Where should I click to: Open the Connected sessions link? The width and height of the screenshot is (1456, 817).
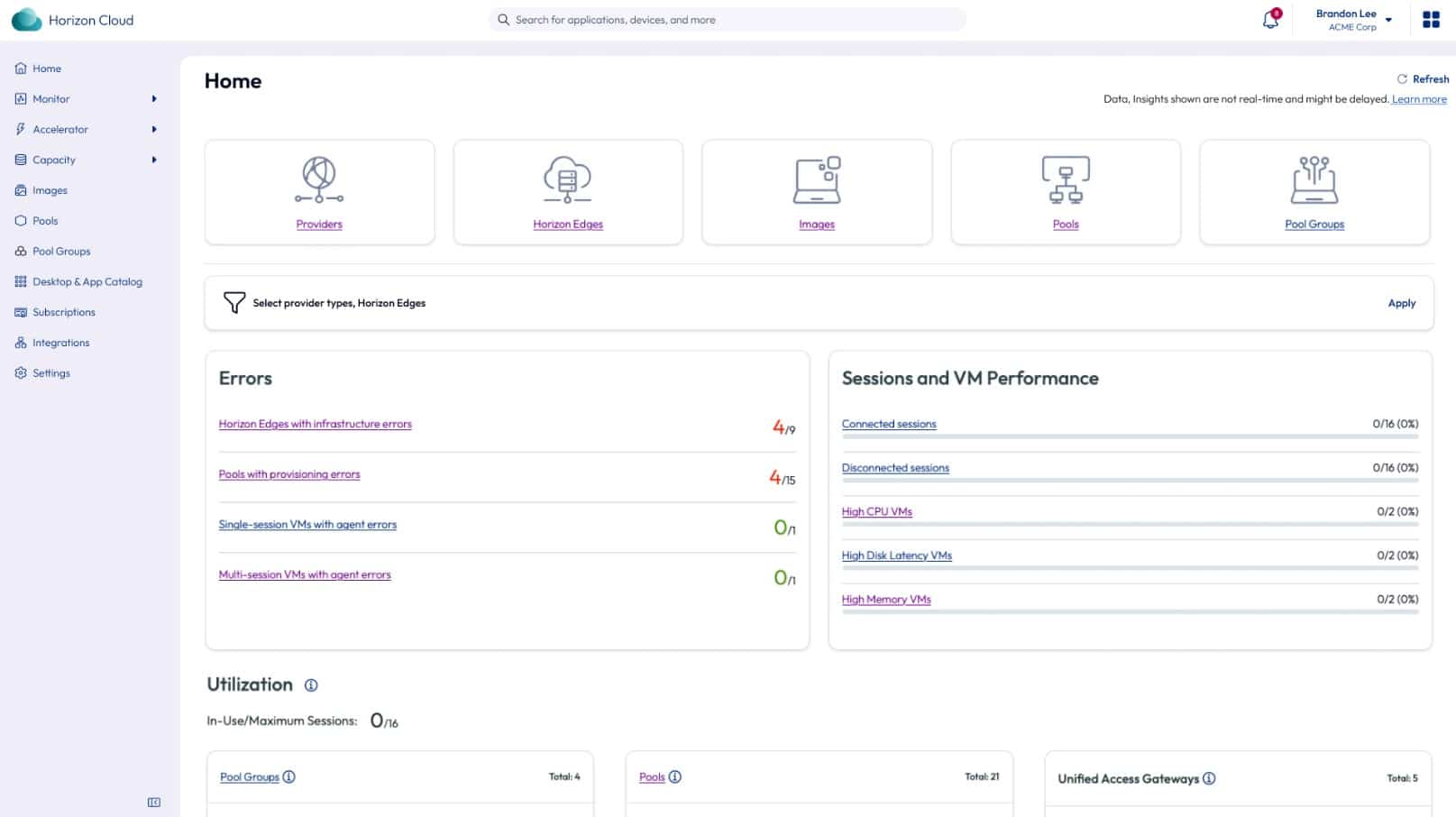[889, 424]
